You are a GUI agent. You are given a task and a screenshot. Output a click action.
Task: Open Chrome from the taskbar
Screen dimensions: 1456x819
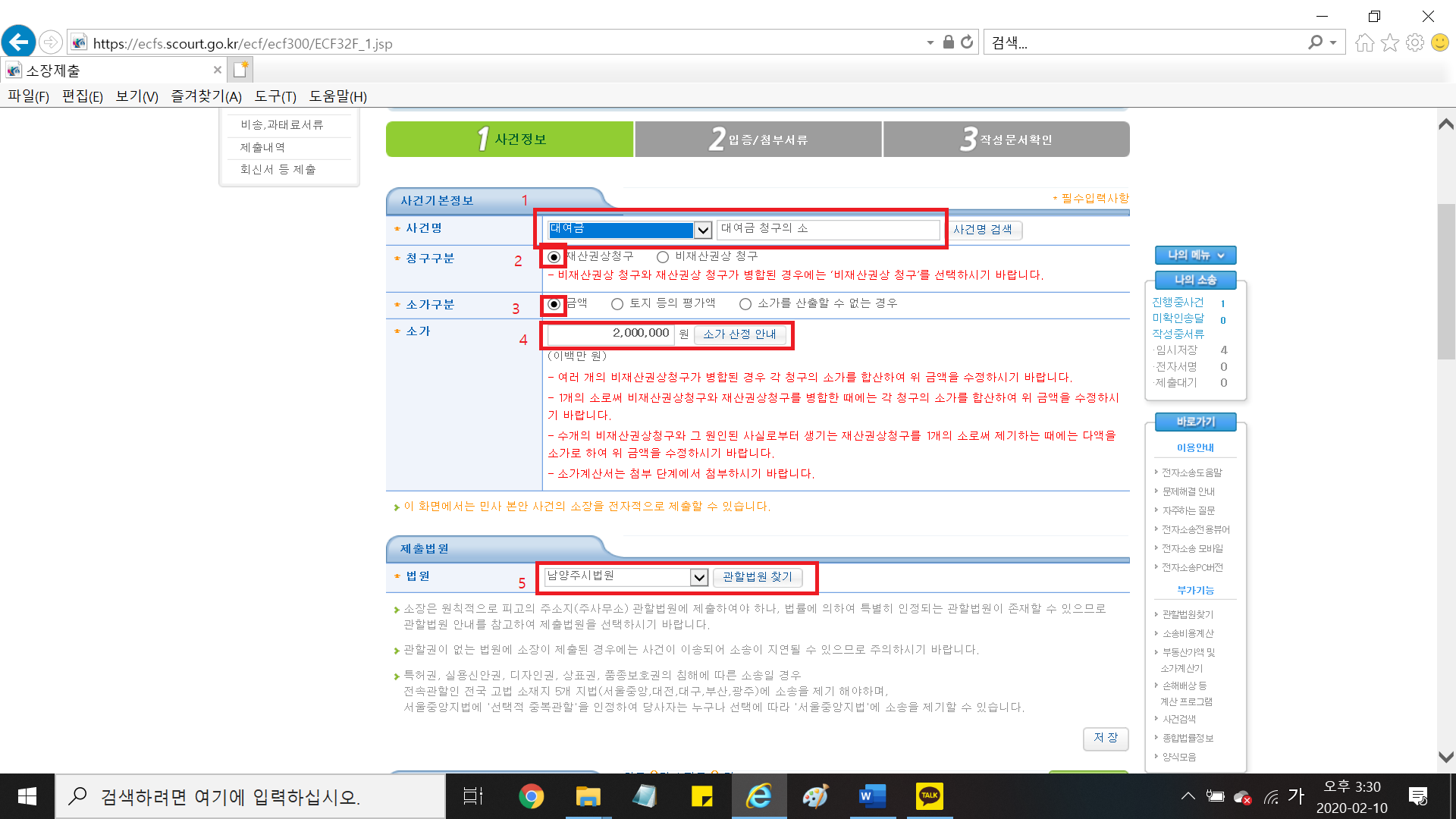(531, 796)
